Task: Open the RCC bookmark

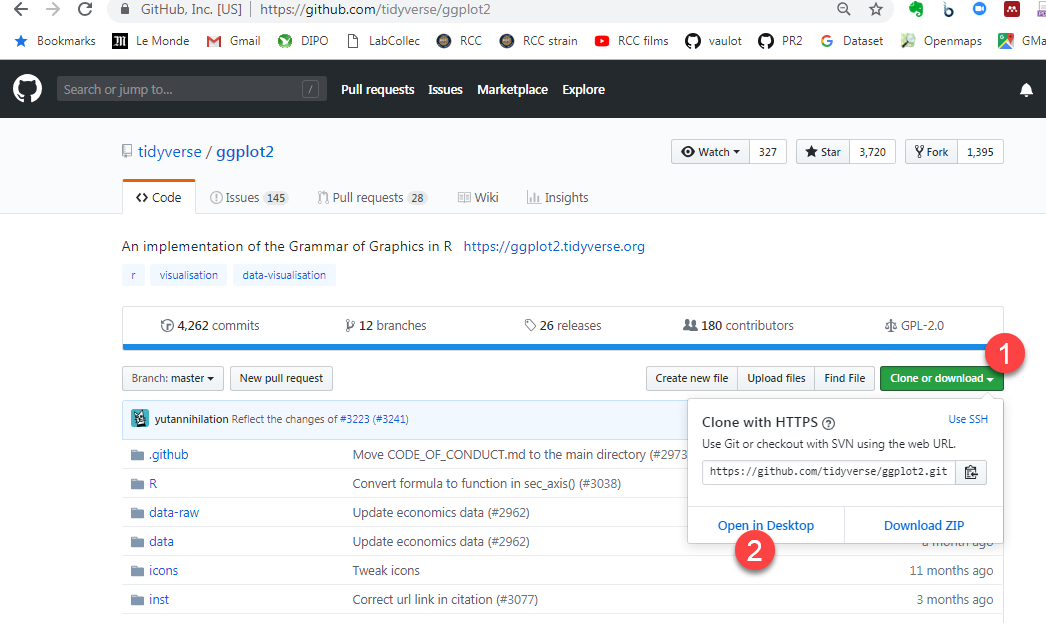Action: tap(459, 41)
